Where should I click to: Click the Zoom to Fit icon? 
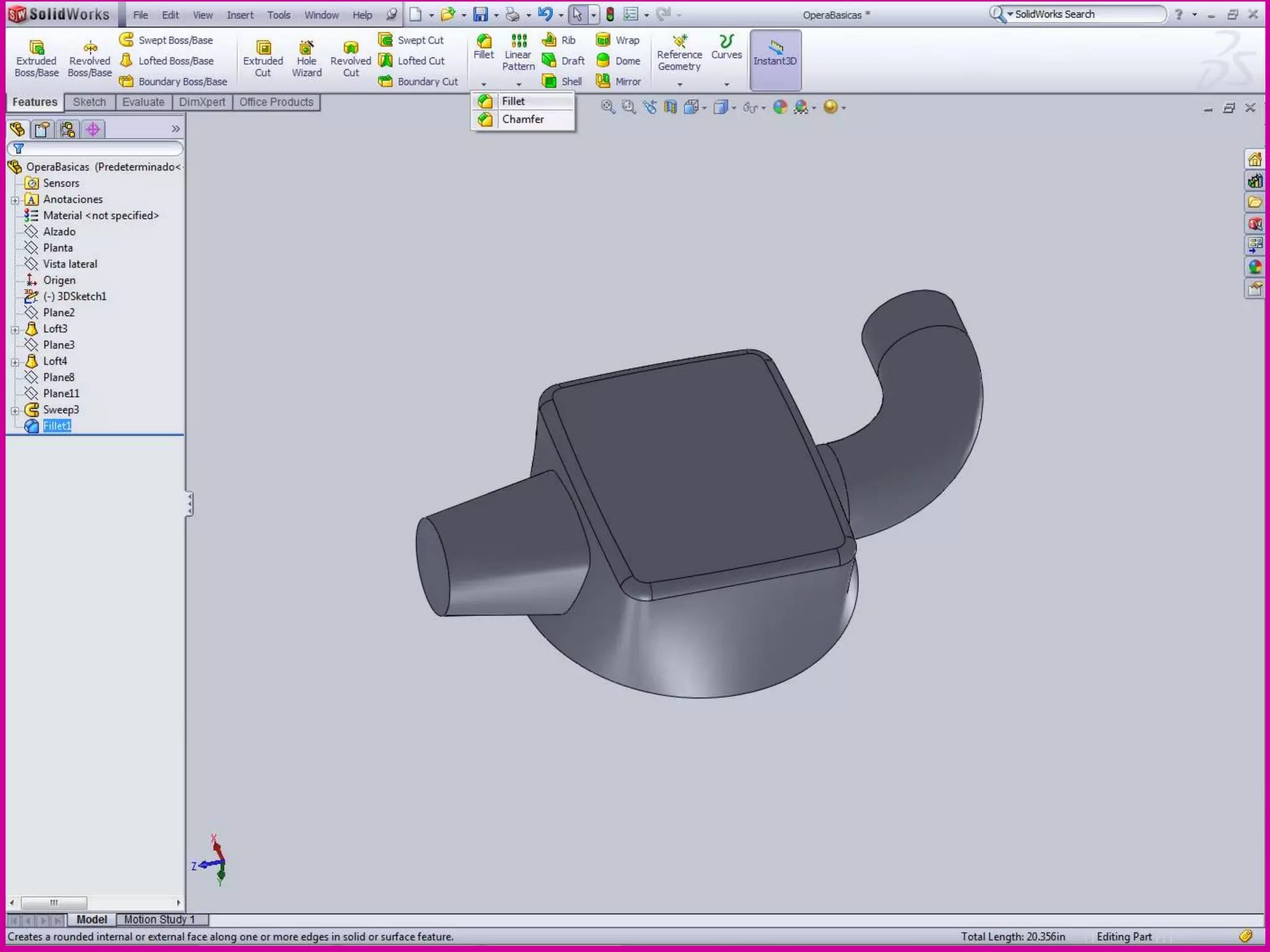(x=608, y=107)
